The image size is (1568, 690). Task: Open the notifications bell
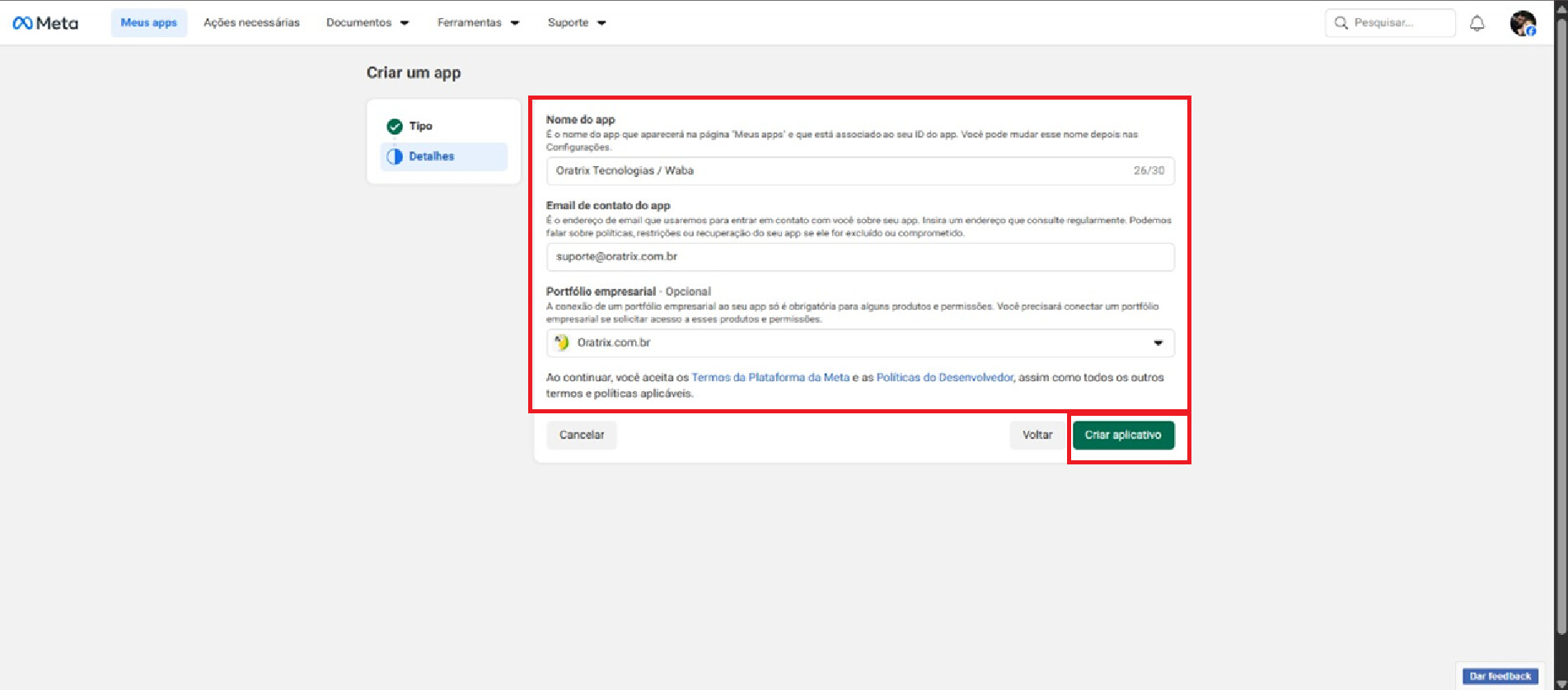(1477, 23)
